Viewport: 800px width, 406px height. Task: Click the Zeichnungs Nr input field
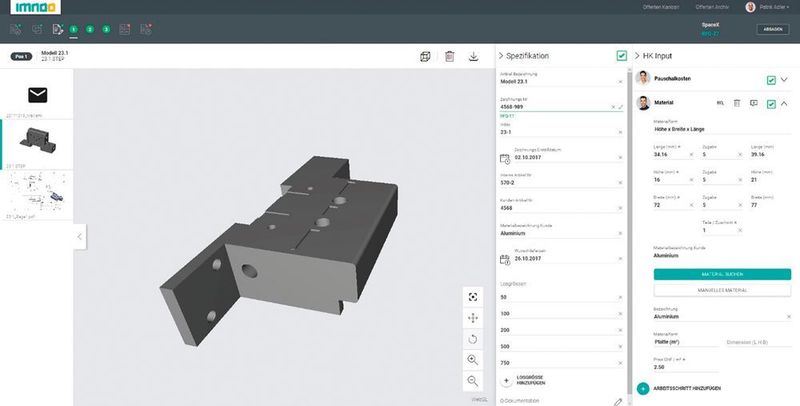tap(553, 106)
